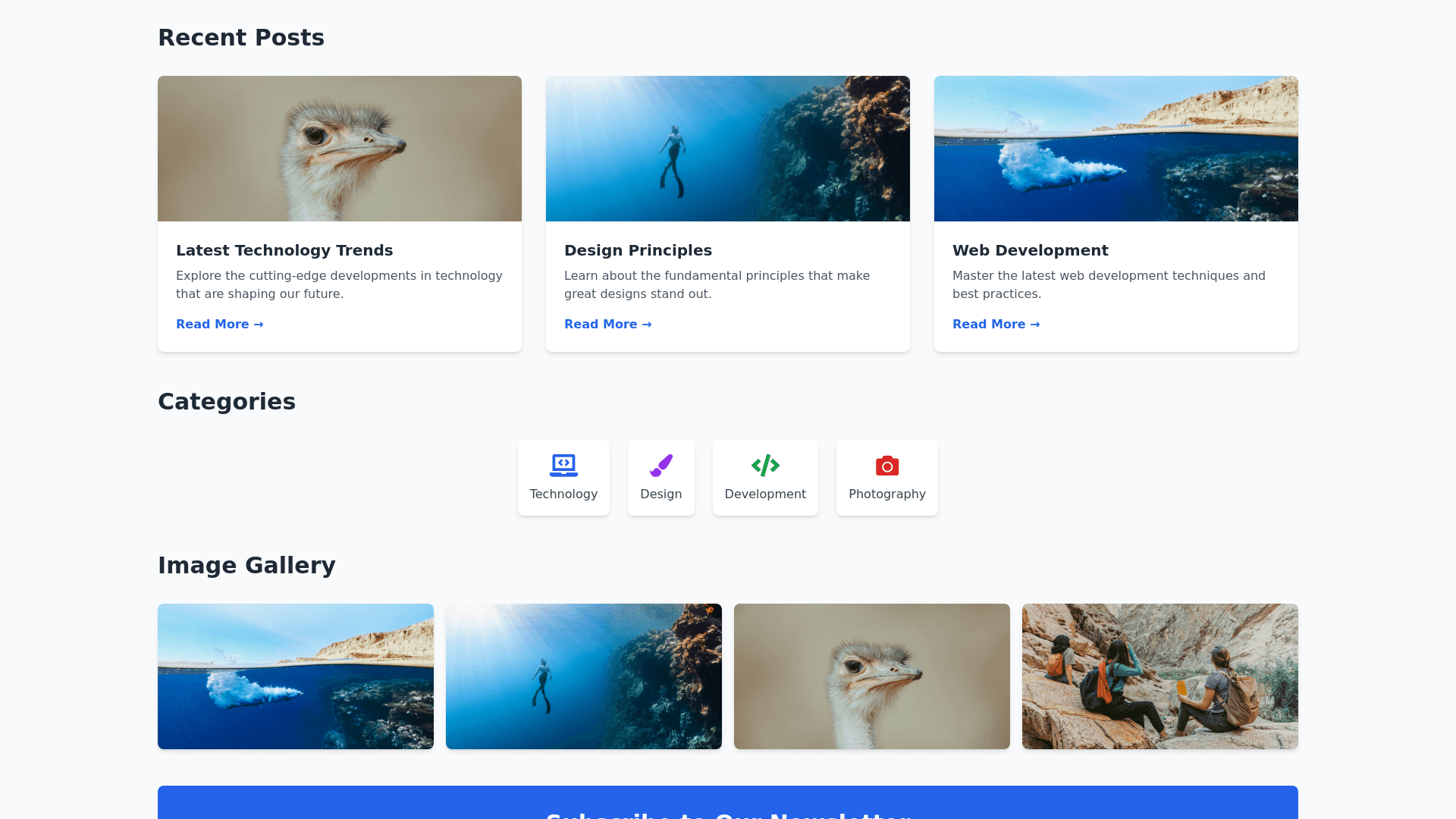This screenshot has height=819, width=1456.
Task: Click the Technology laptop-code icon
Action: point(563,465)
